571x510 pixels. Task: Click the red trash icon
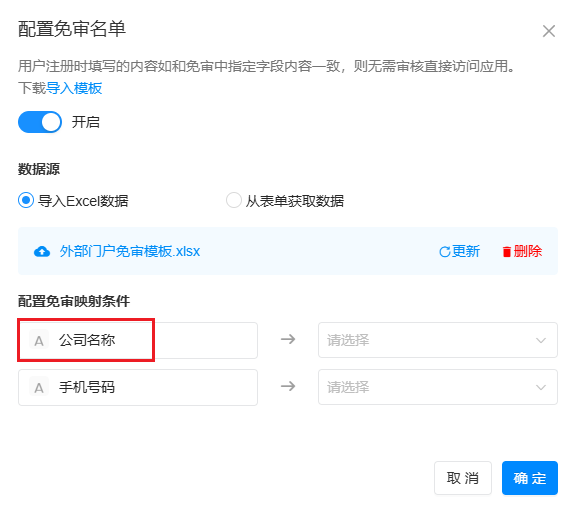506,252
